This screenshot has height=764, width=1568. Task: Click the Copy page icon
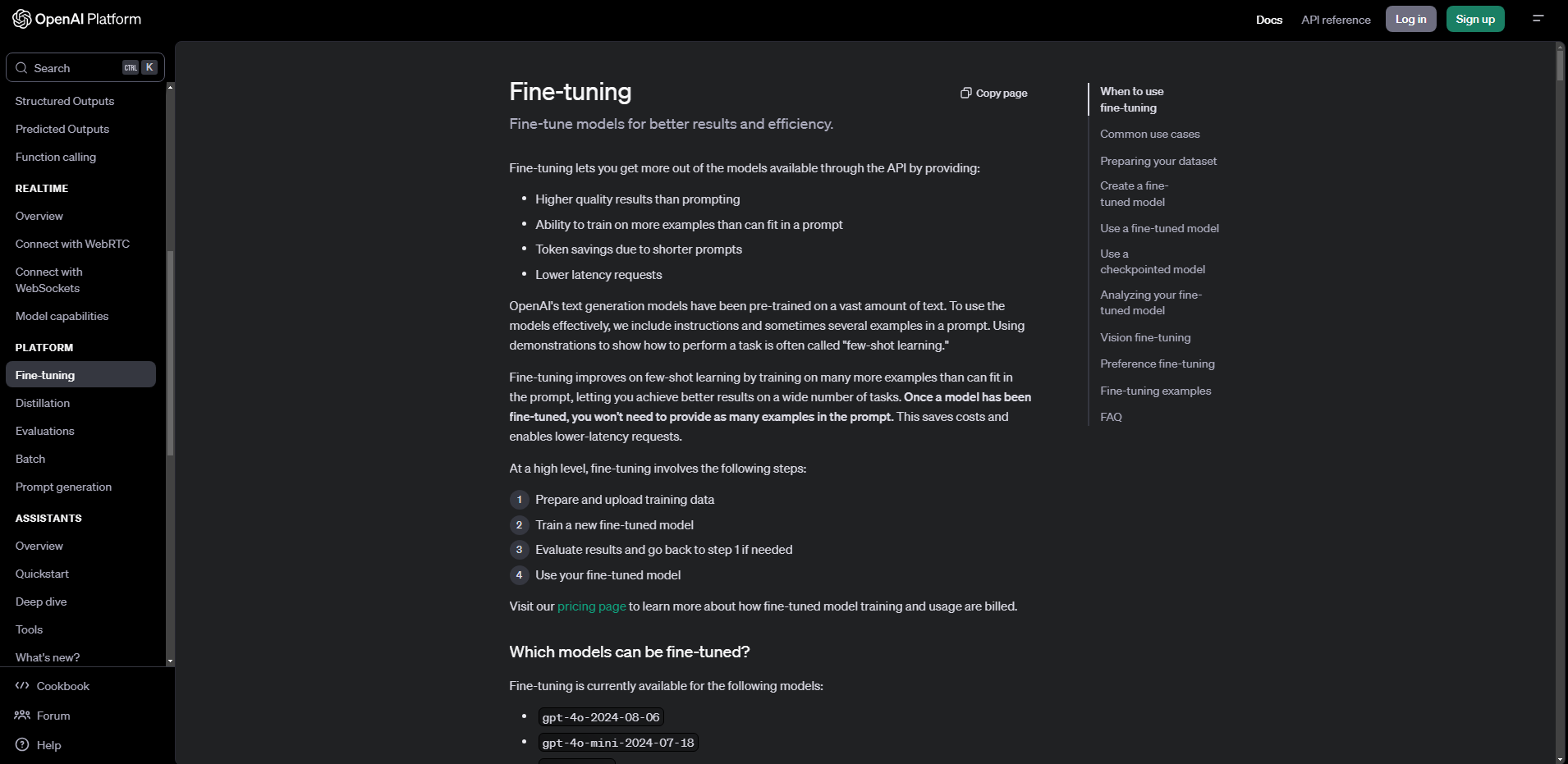pyautogui.click(x=966, y=93)
